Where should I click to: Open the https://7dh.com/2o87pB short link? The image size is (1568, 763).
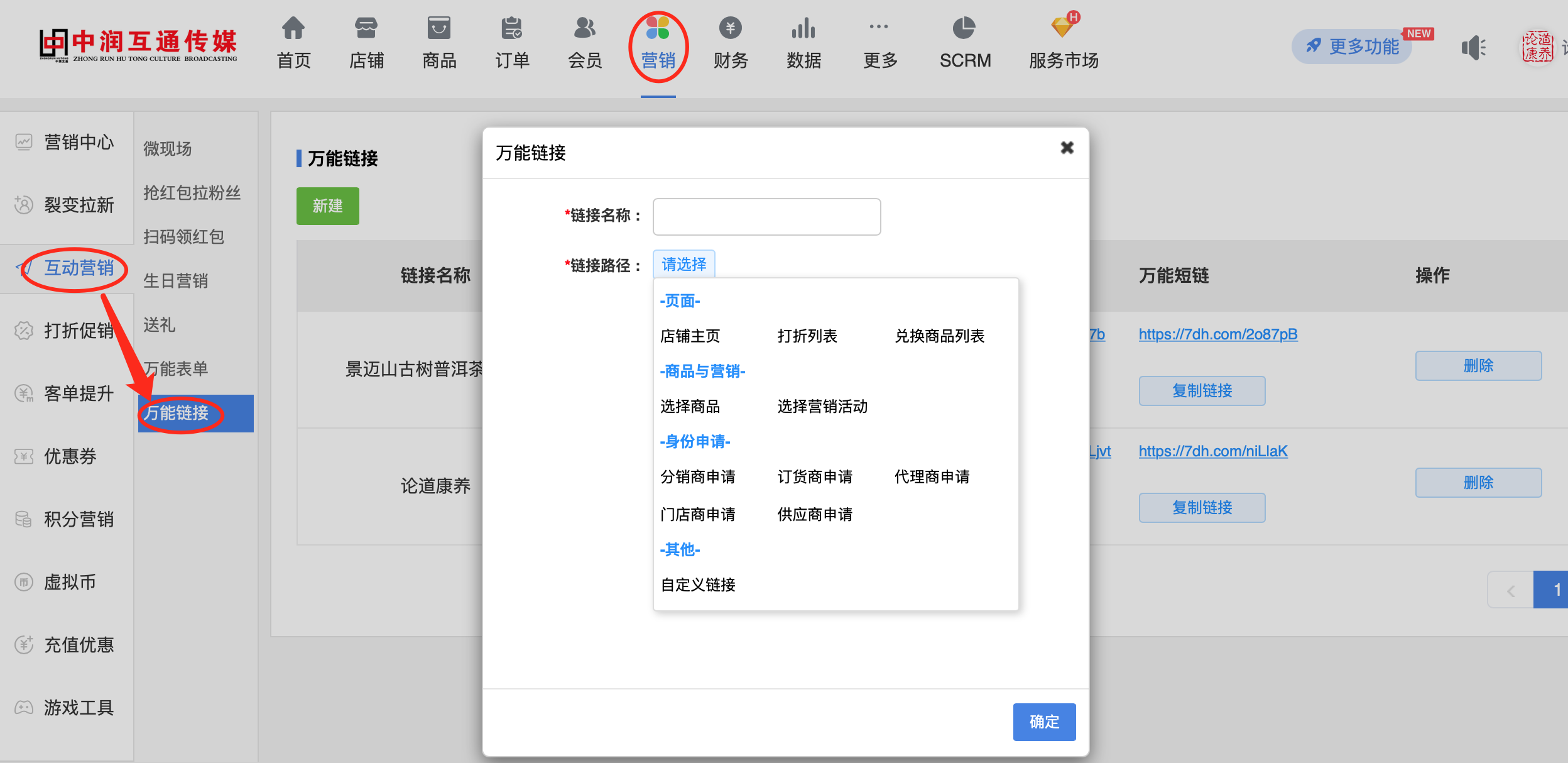coord(1217,334)
